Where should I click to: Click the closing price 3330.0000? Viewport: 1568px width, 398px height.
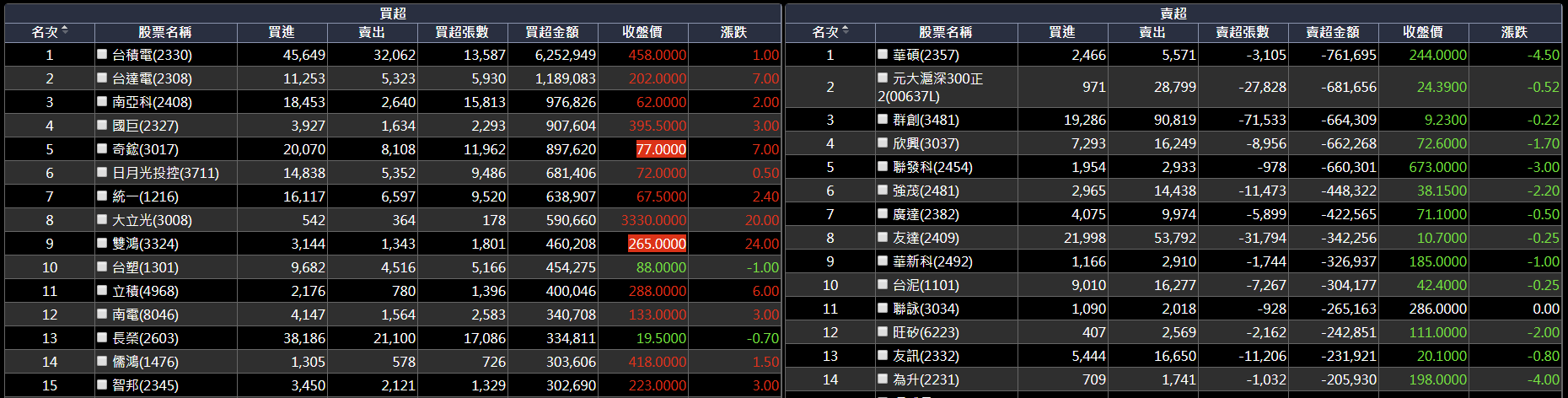654,220
